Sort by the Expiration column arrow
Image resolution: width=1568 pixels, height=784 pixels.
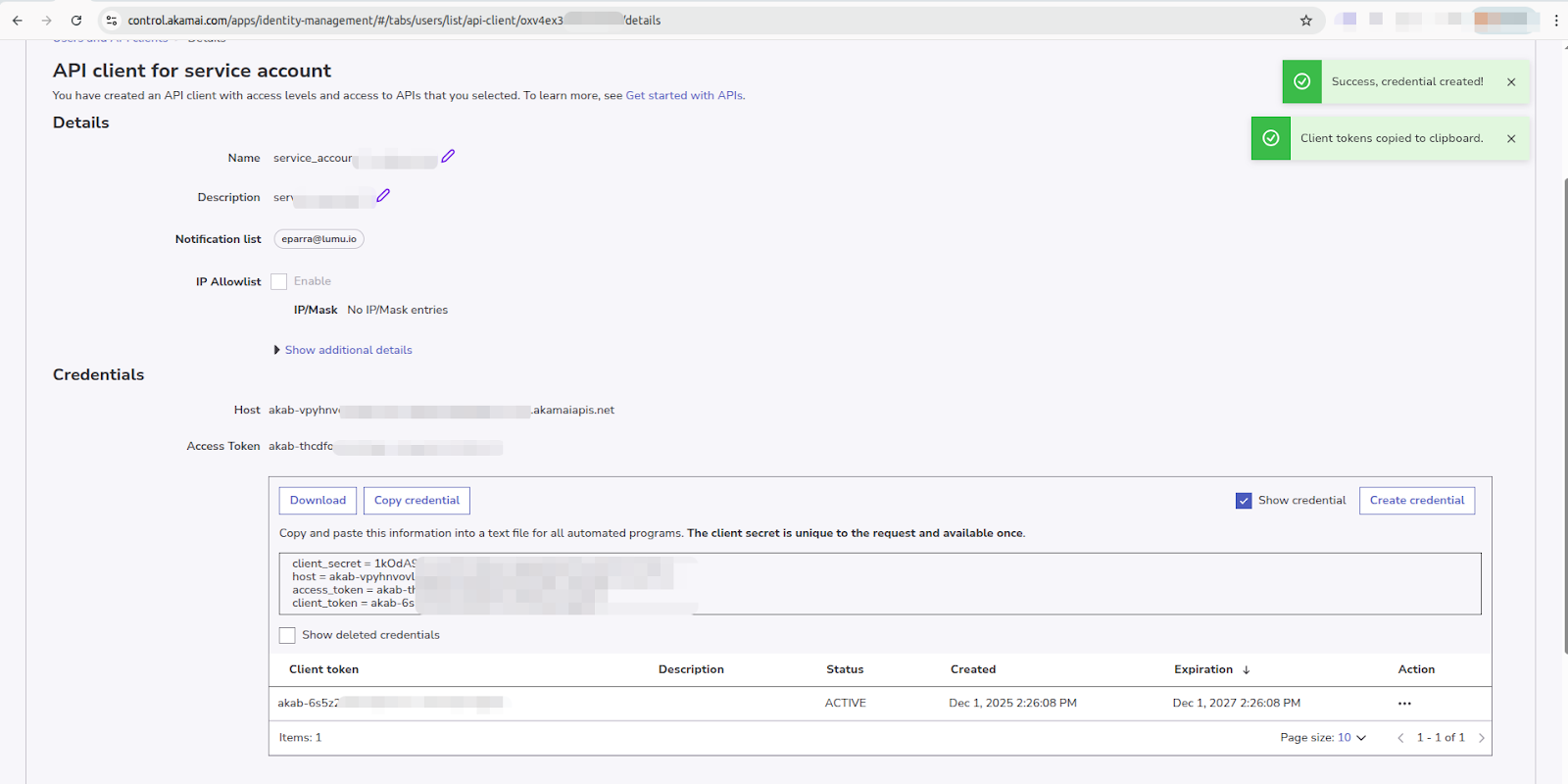pyautogui.click(x=1246, y=670)
